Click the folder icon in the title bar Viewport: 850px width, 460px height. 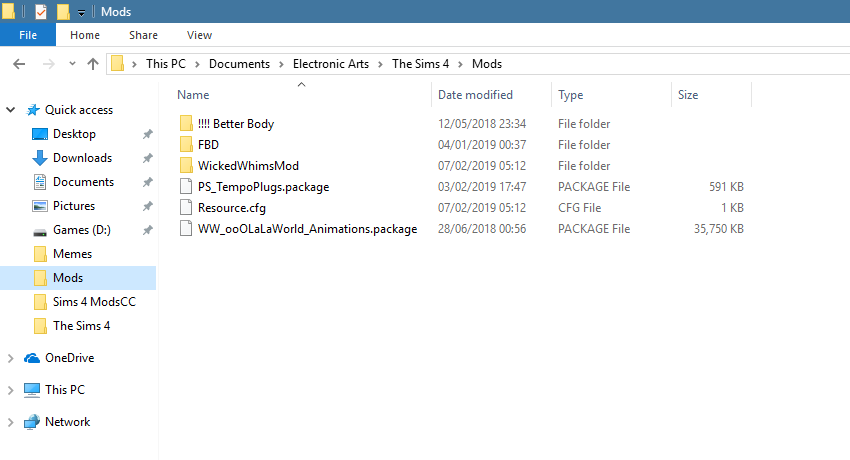(8, 11)
